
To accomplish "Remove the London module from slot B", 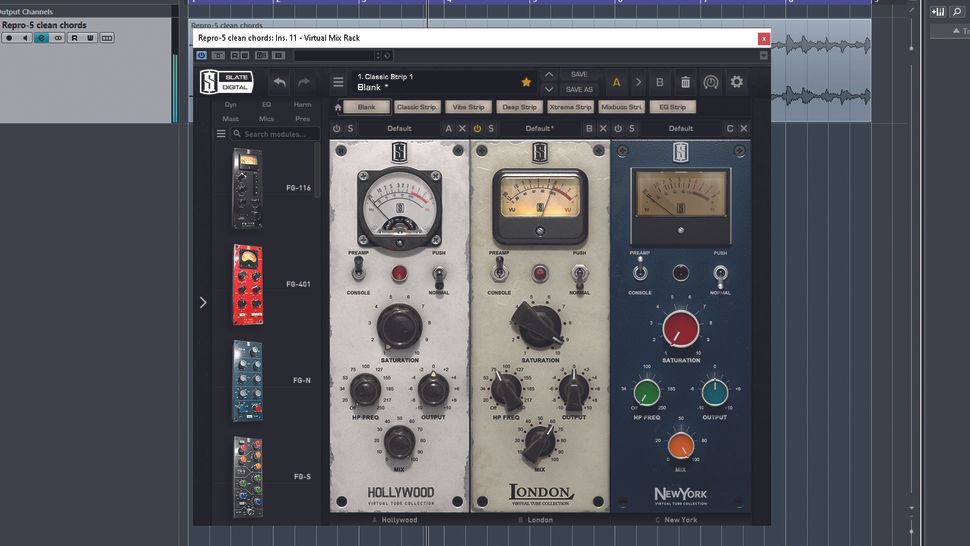I will point(603,129).
